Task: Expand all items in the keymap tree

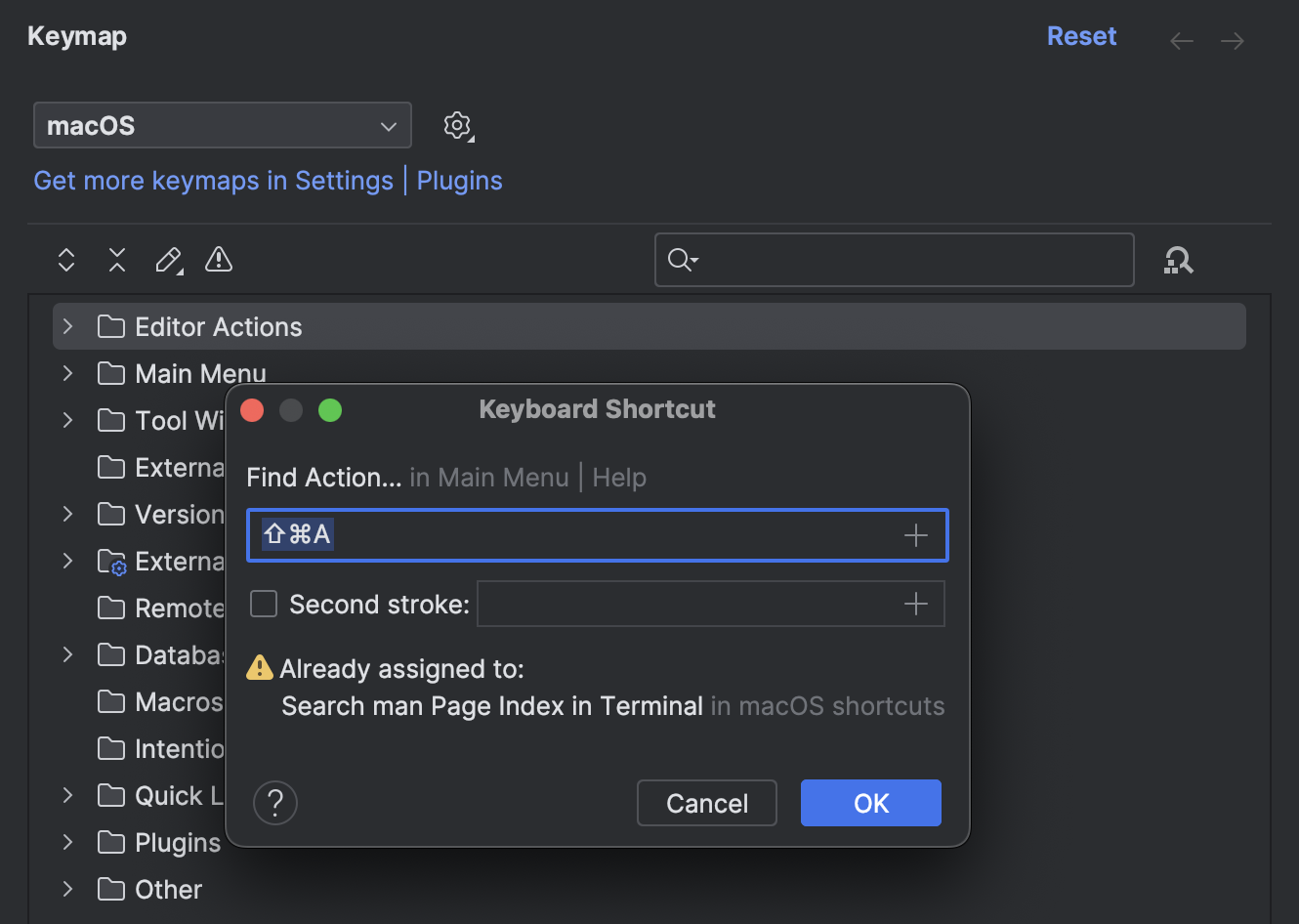Action: tap(65, 260)
